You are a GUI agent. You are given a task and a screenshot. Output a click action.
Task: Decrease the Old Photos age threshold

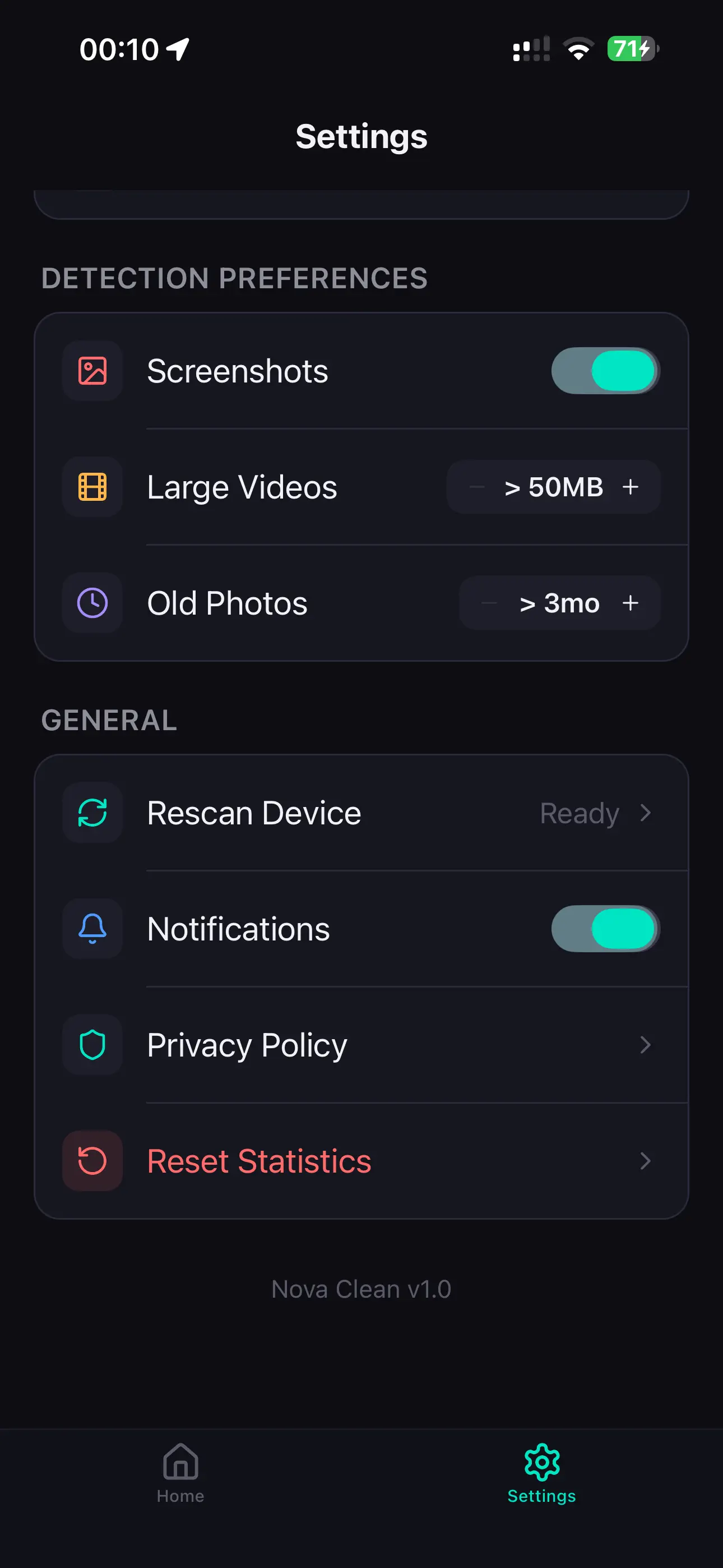point(489,603)
